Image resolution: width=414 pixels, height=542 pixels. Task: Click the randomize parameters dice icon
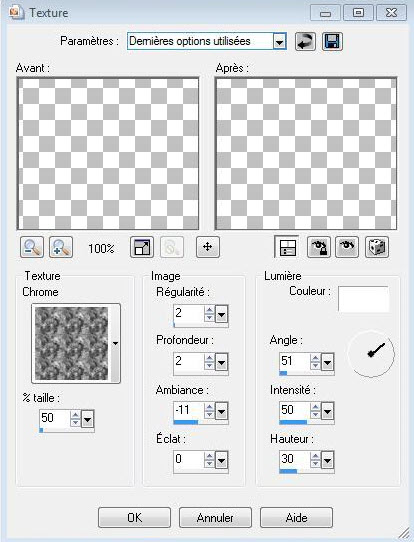coord(377,247)
